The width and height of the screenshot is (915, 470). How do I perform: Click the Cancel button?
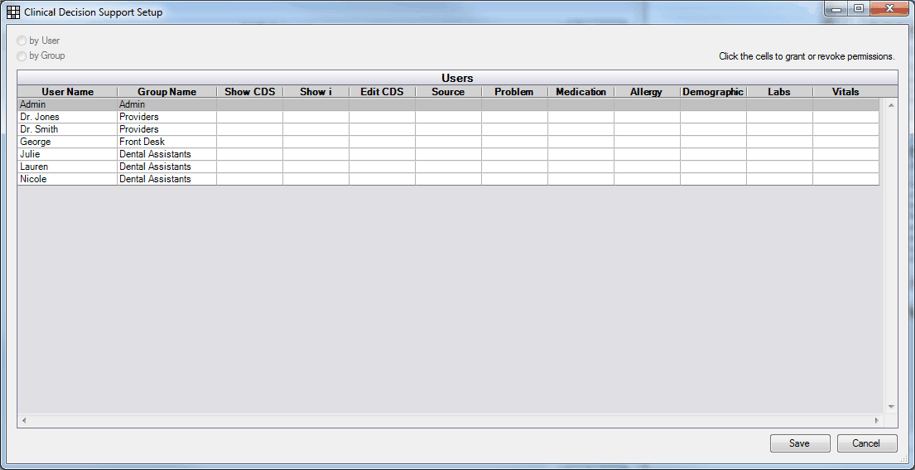pos(866,443)
